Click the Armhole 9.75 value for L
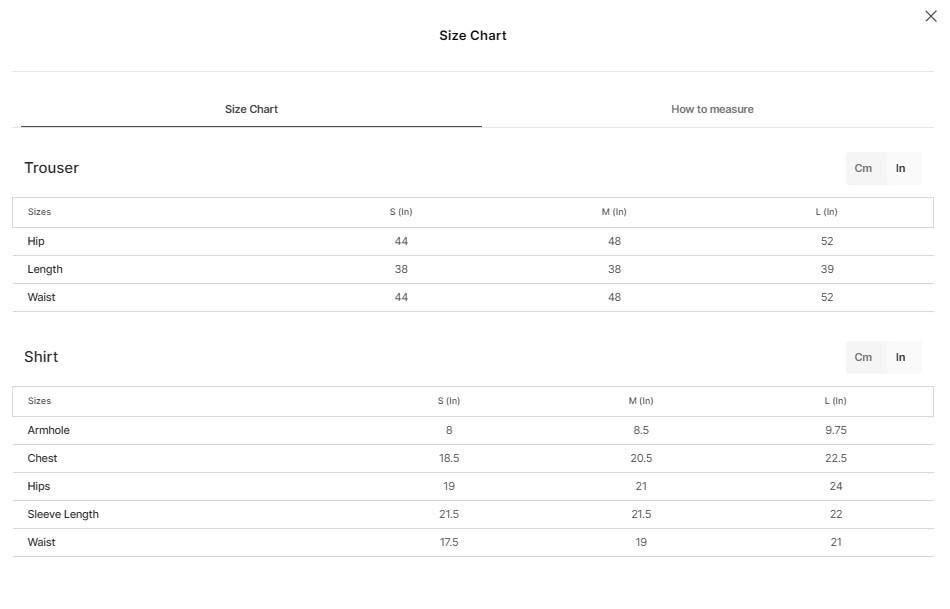This screenshot has height=609, width=950. (835, 430)
